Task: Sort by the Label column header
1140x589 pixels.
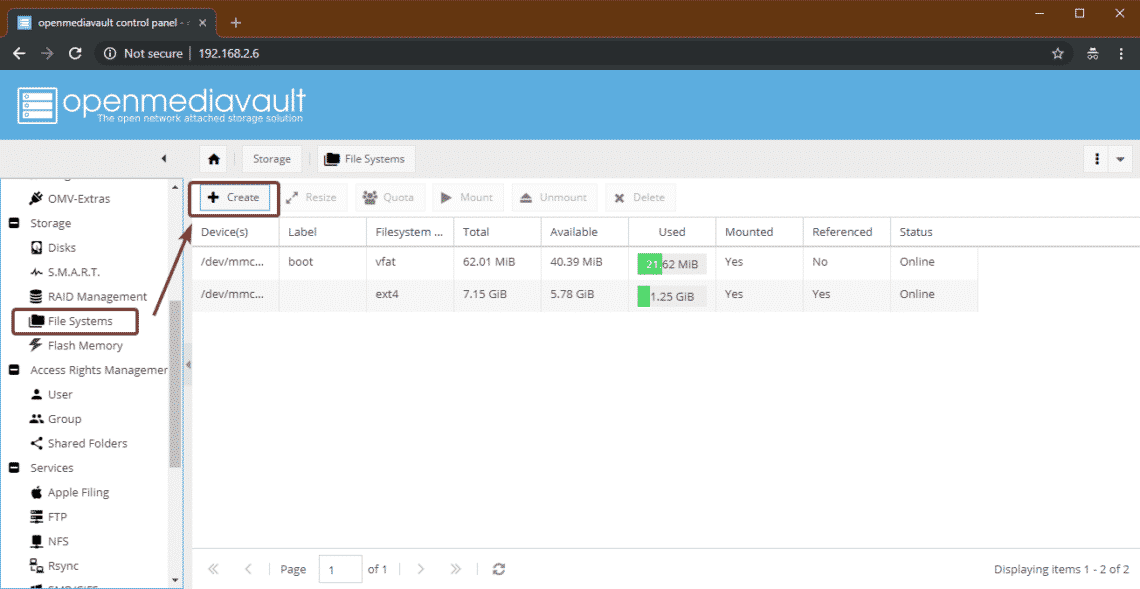Action: point(323,232)
